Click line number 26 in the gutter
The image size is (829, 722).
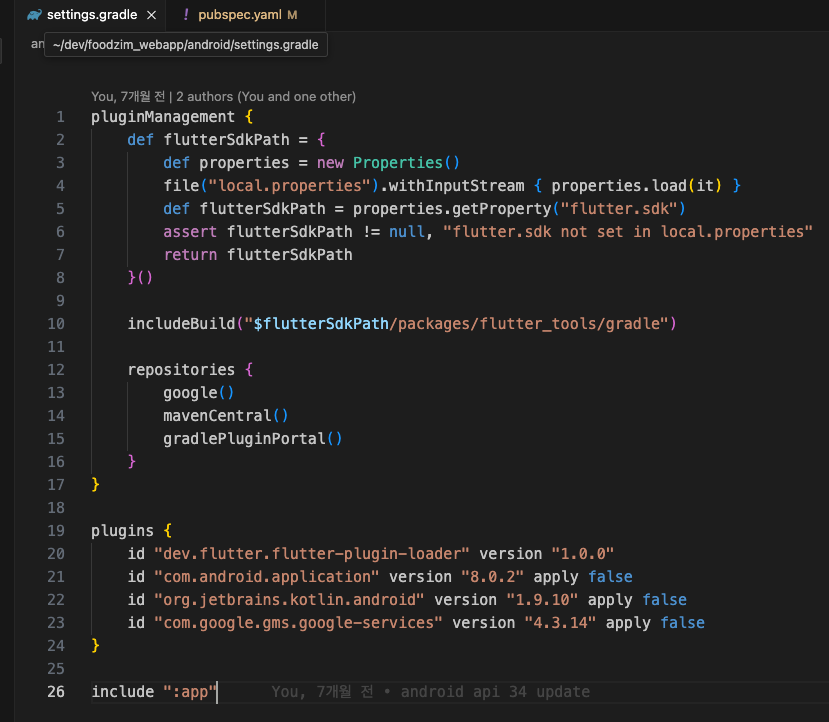point(56,692)
